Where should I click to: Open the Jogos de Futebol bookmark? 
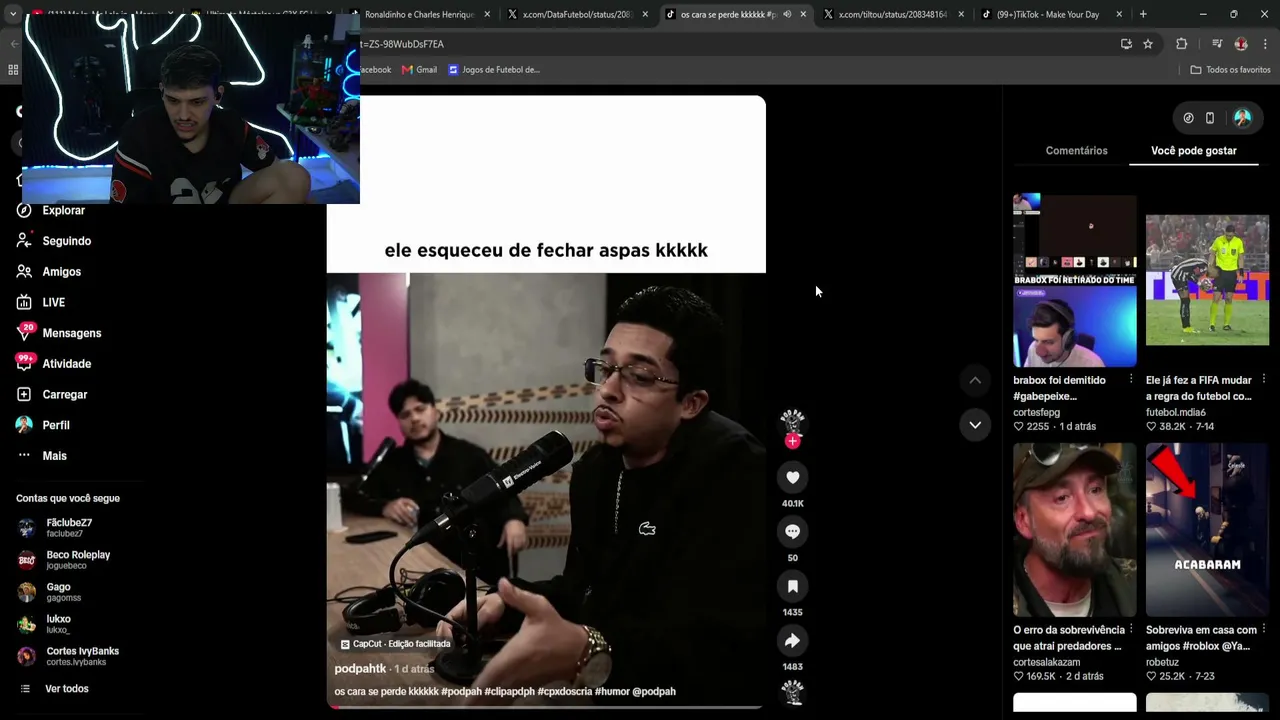(494, 70)
